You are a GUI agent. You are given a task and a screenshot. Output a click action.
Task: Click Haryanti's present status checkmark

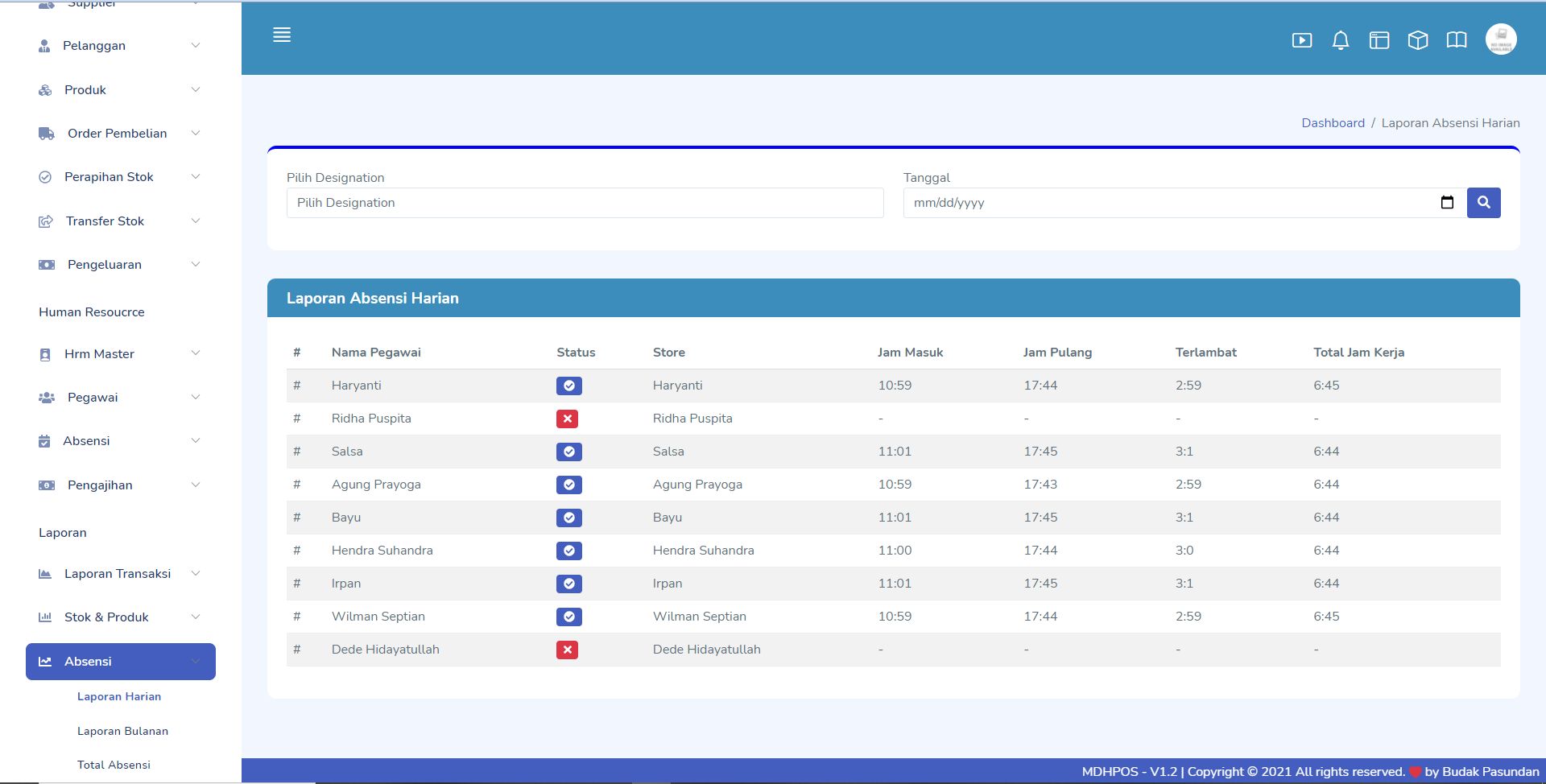568,386
